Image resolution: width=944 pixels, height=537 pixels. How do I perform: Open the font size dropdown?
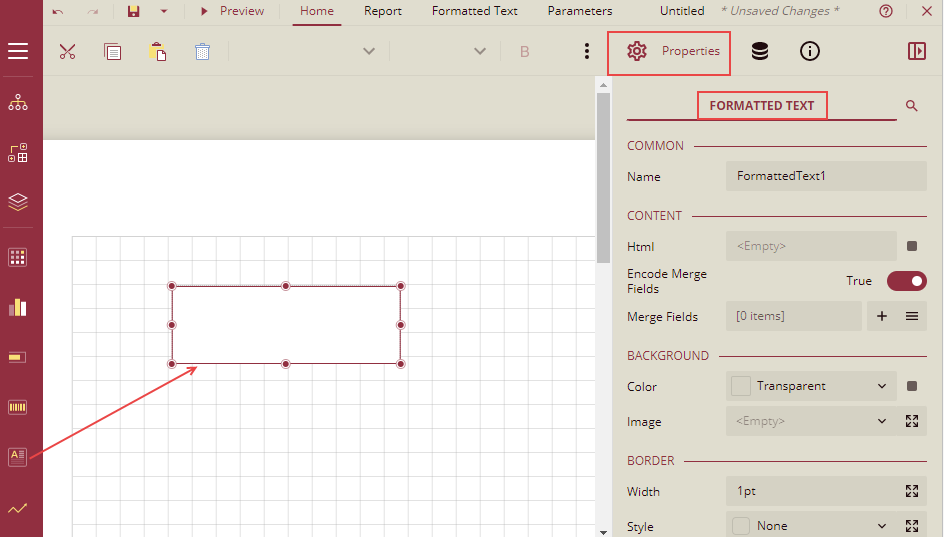[480, 51]
